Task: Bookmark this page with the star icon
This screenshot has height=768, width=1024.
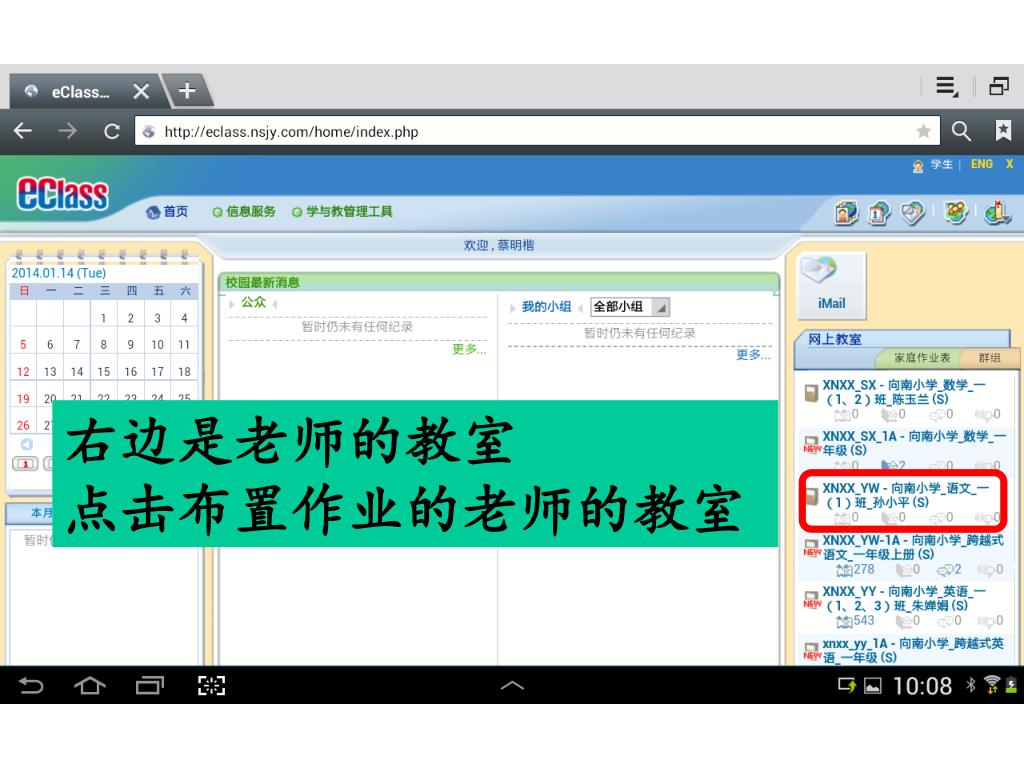Action: [x=923, y=131]
